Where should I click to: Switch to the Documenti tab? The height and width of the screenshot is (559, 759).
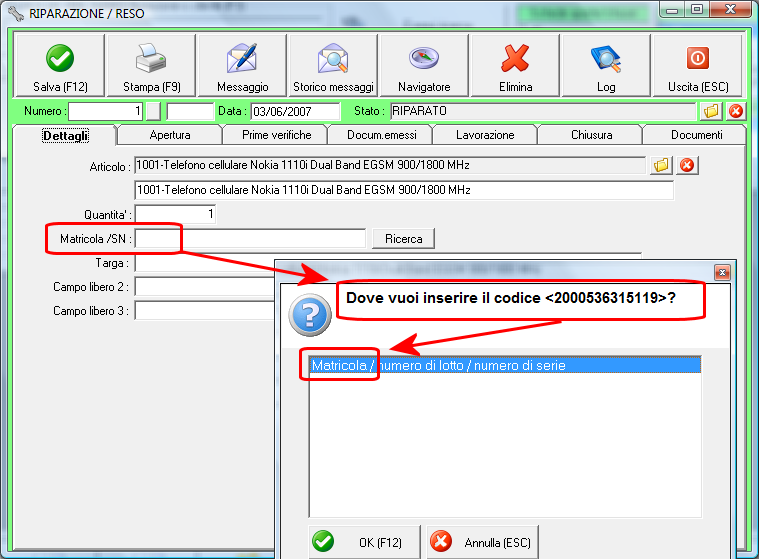click(696, 135)
